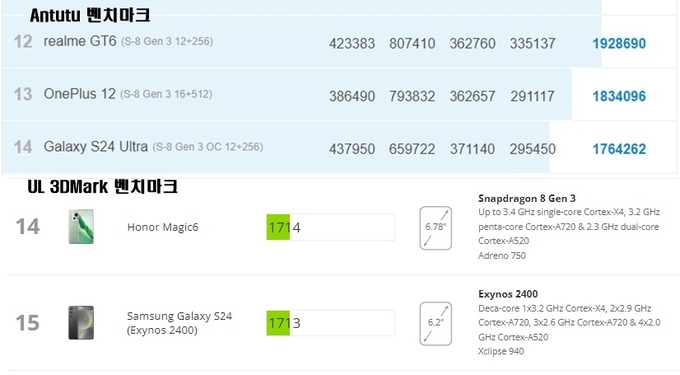Click the OnePlus 12 total score 1834096
Image resolution: width=680 pixels, height=375 pixels.
point(619,96)
